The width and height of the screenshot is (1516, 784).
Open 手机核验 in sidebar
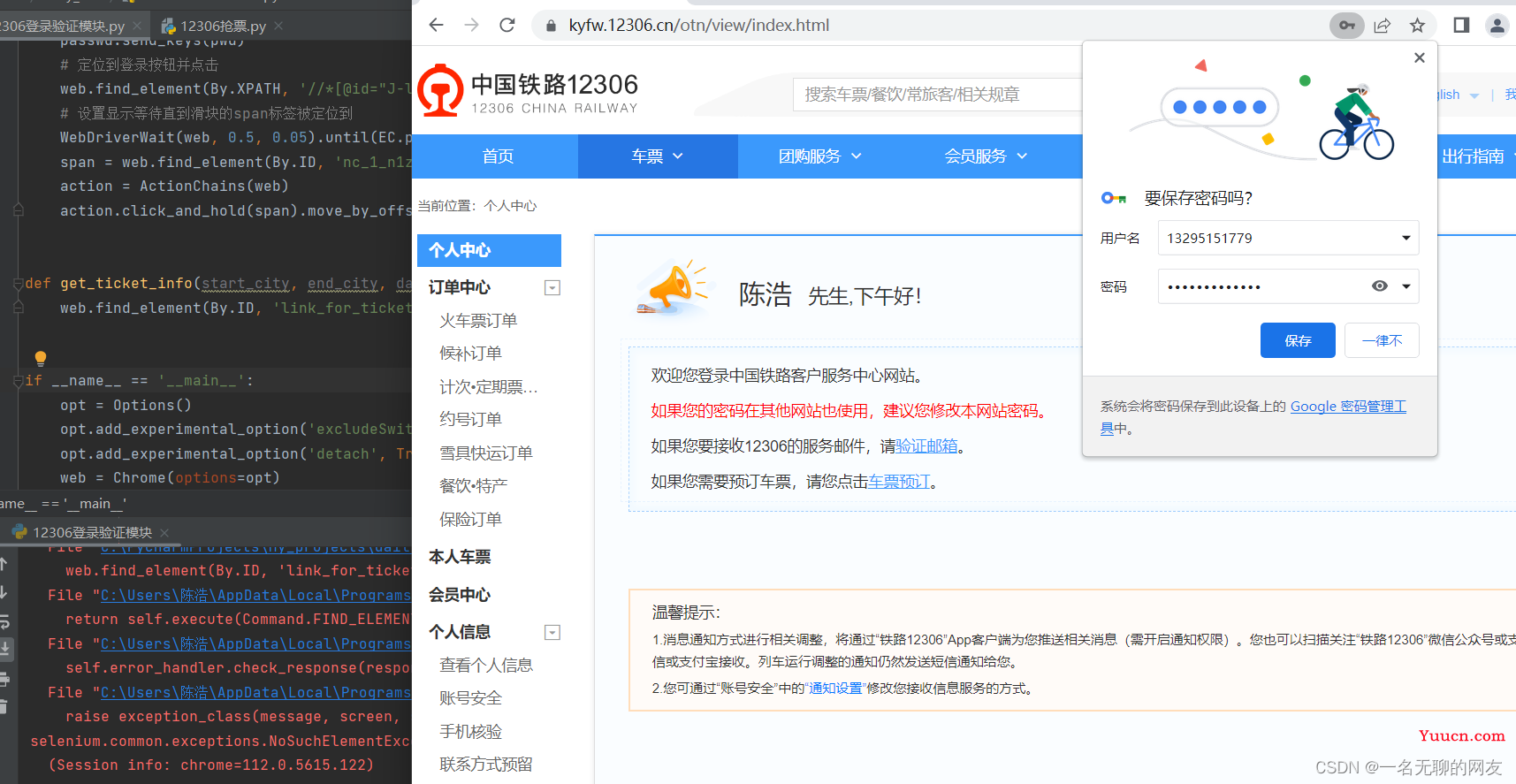(470, 731)
